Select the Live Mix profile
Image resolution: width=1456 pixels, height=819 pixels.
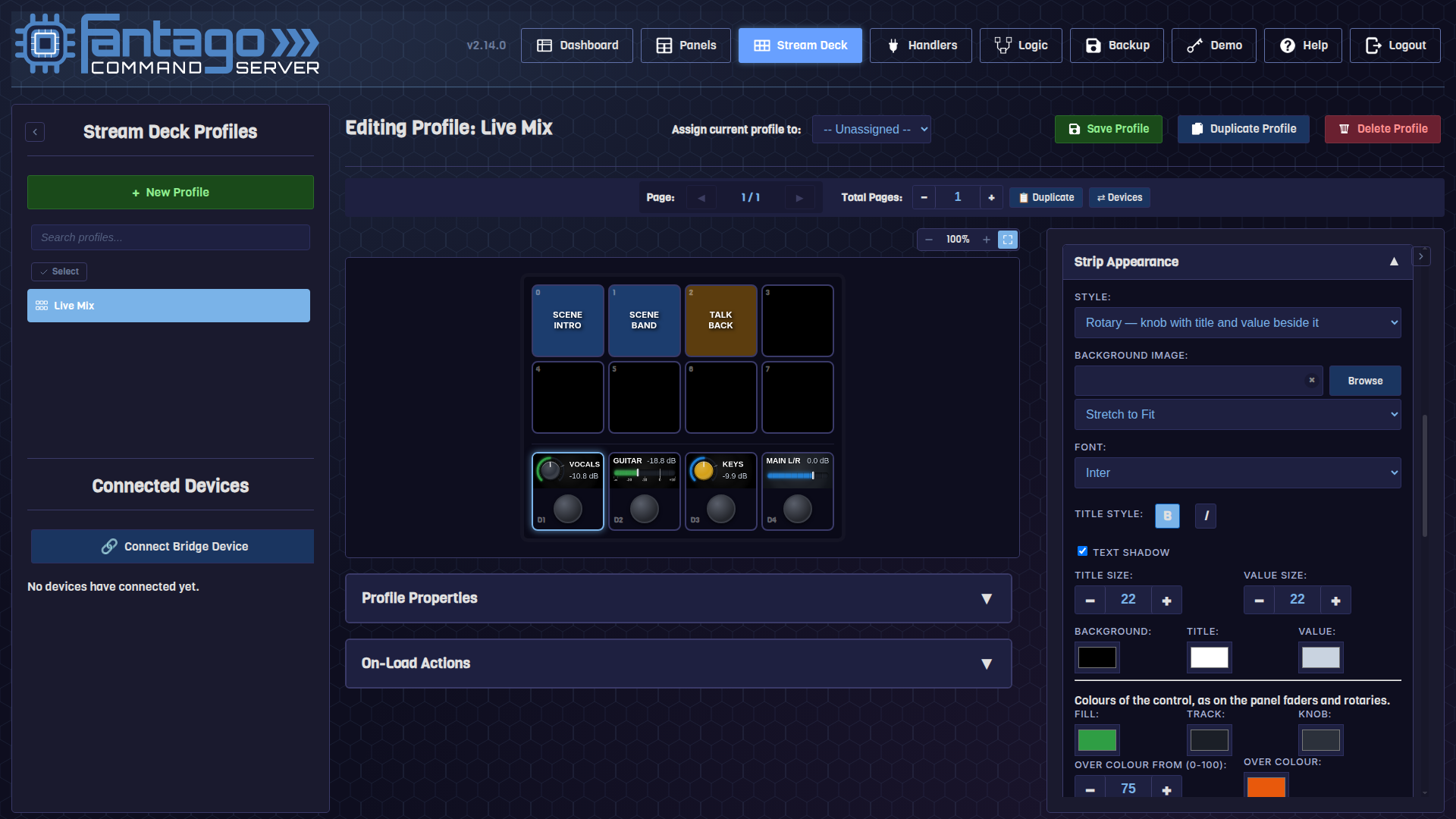tap(168, 306)
